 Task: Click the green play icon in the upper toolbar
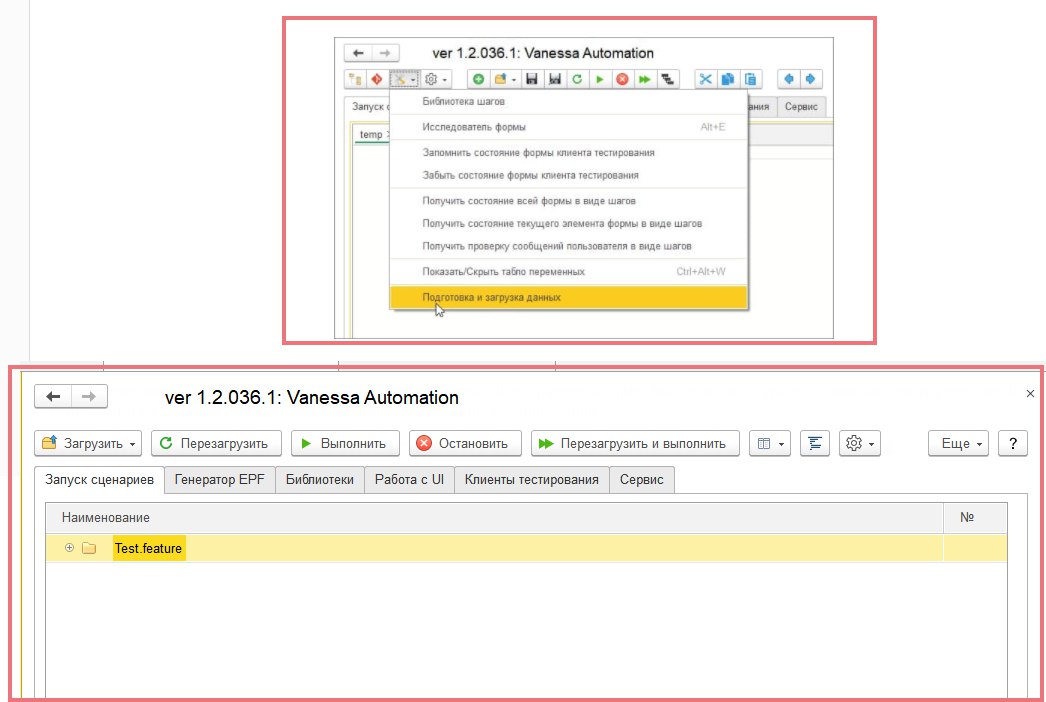[x=600, y=79]
